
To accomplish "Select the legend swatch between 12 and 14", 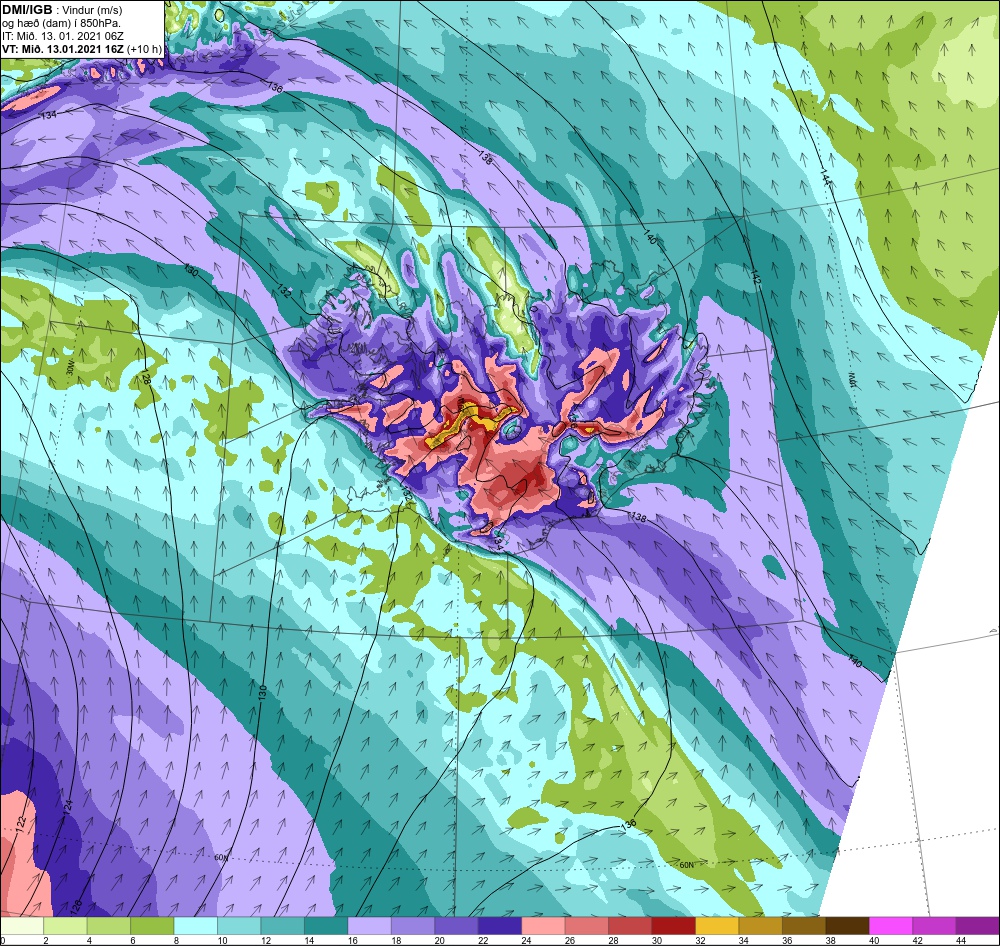I will [283, 926].
